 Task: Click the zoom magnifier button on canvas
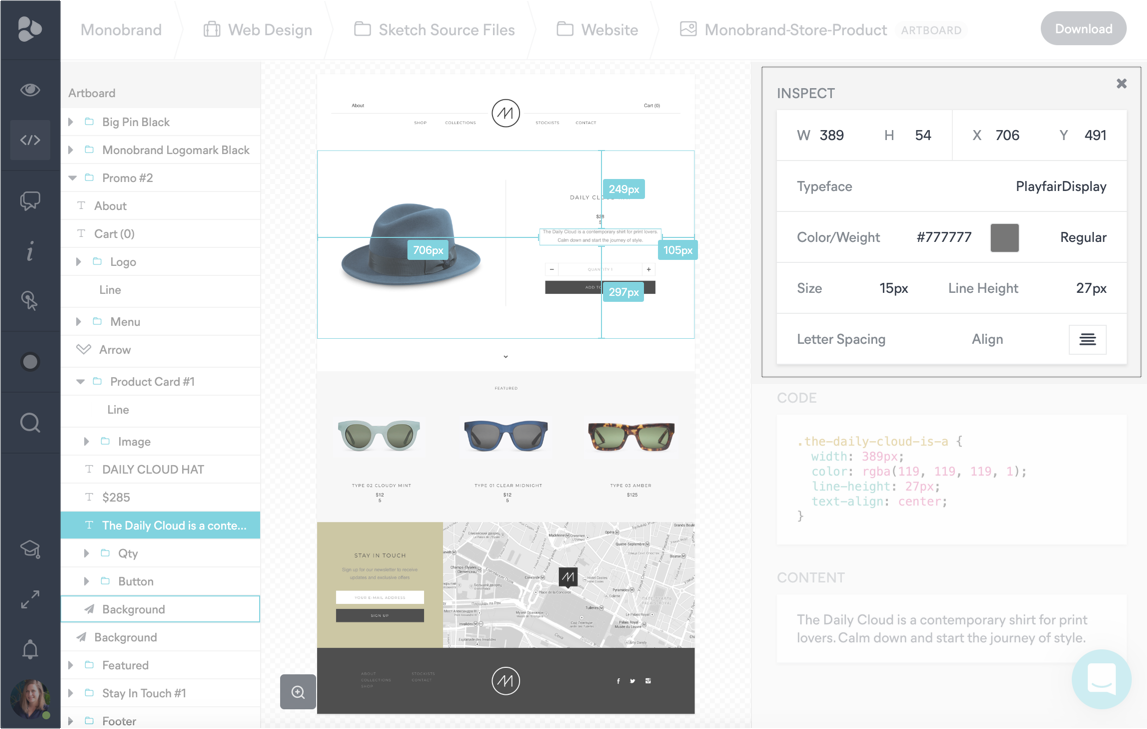[x=298, y=692]
